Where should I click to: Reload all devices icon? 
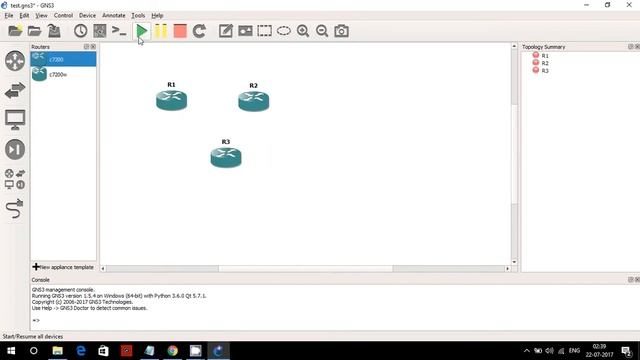(199, 31)
